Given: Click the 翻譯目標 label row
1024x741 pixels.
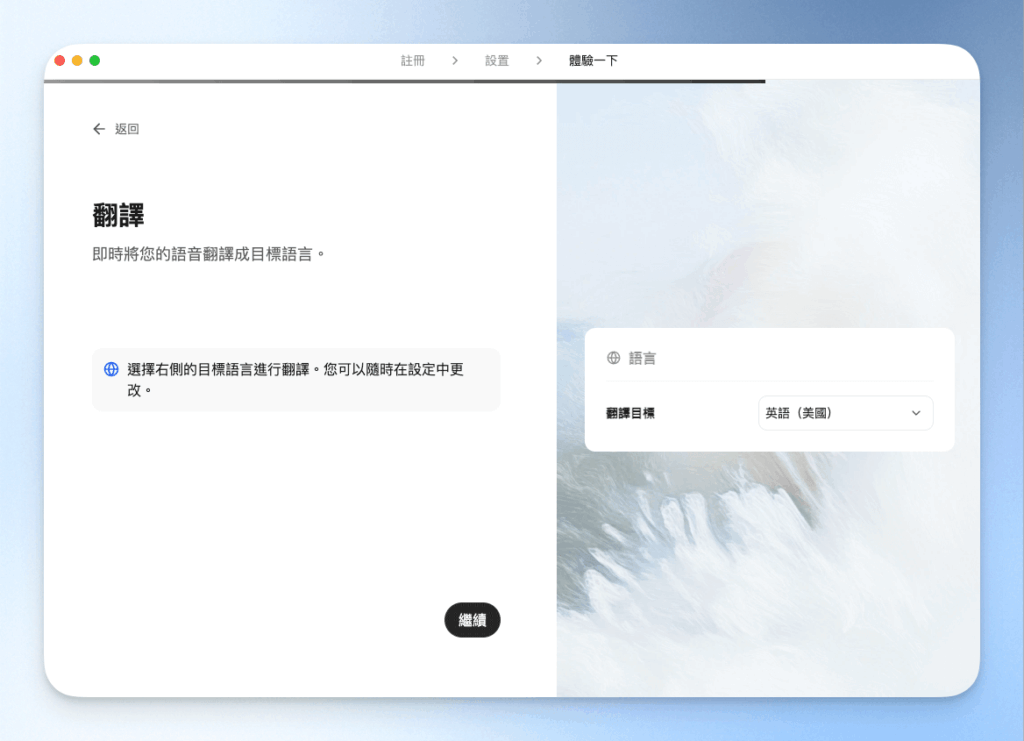Looking at the screenshot, I should tap(629, 412).
